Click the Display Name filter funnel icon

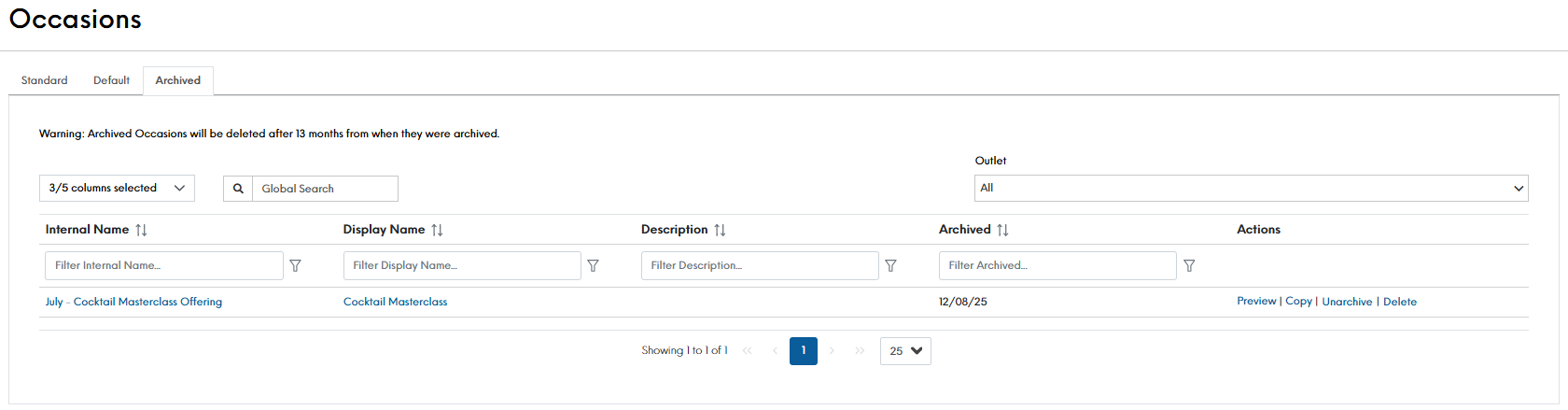click(x=593, y=266)
